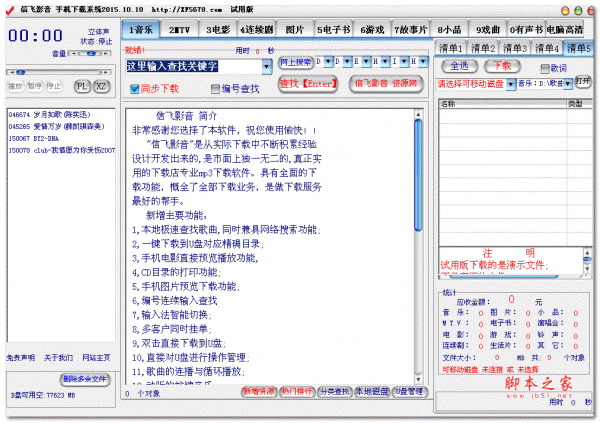The width and height of the screenshot is (600, 423).
Task: Open the search keyword dropdown arrow
Action: click(266, 67)
